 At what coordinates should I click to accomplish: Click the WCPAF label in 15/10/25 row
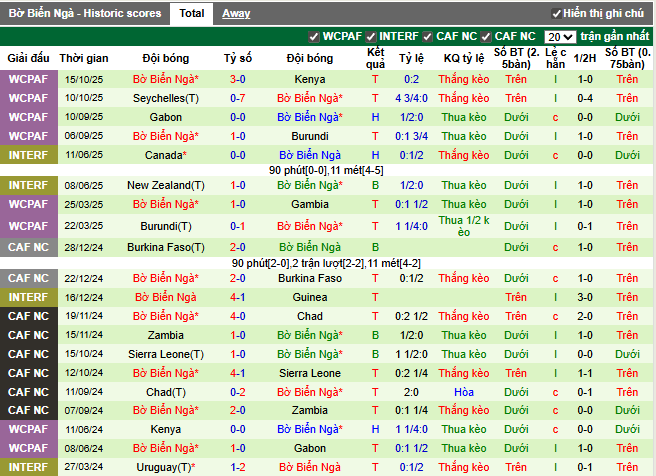coord(28,79)
